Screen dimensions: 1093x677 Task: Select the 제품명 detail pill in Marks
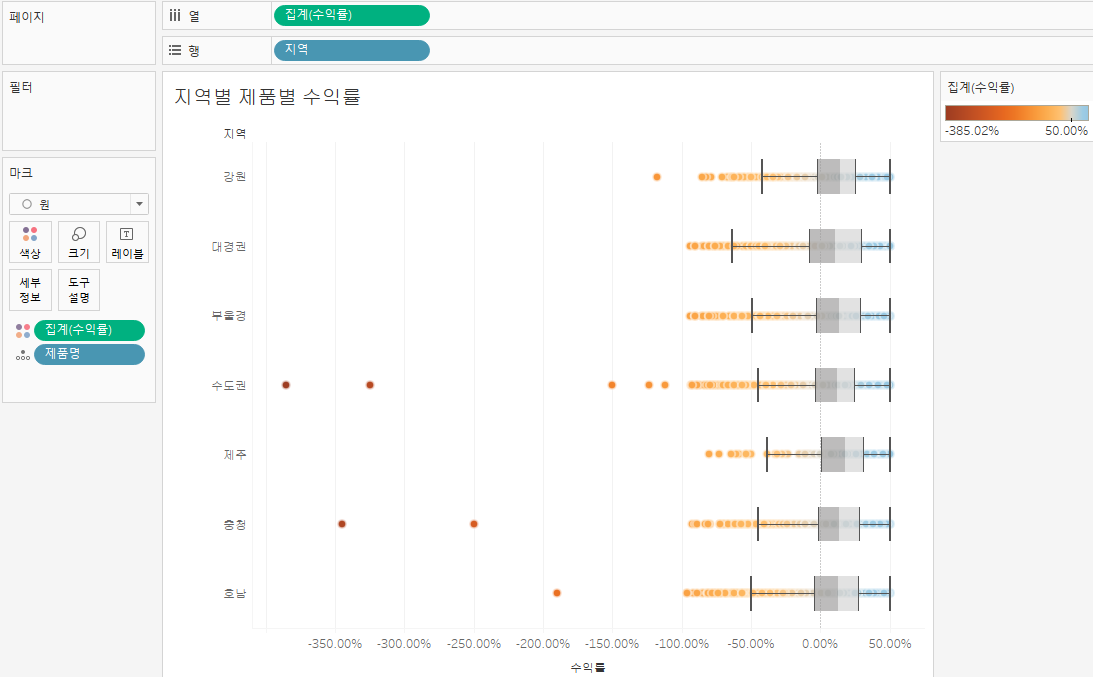[89, 354]
